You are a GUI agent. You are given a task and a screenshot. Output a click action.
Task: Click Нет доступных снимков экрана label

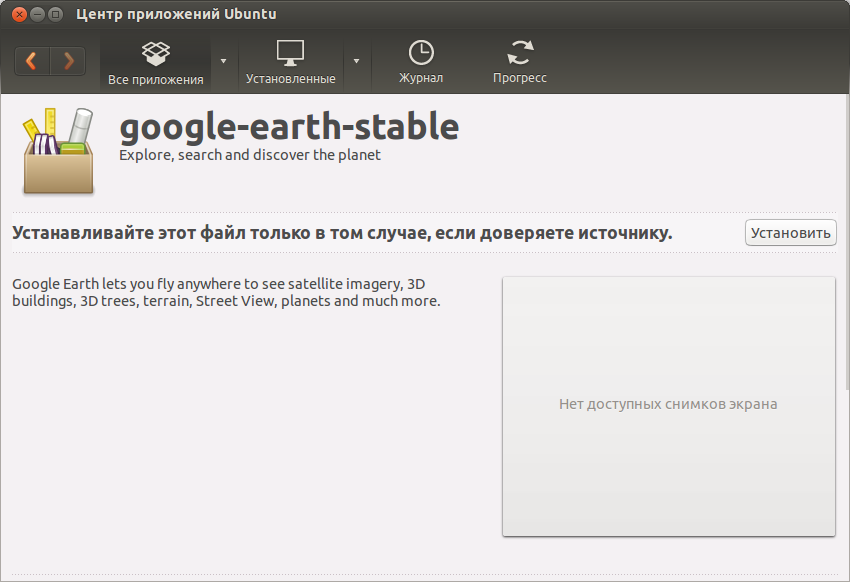[668, 404]
